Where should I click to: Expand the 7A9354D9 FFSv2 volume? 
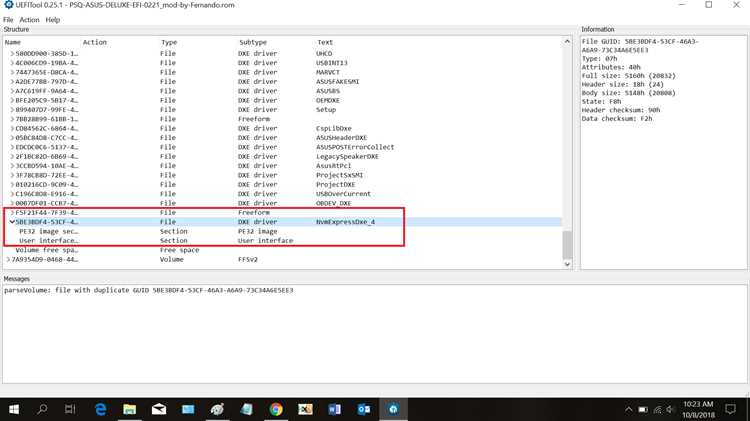pos(8,259)
